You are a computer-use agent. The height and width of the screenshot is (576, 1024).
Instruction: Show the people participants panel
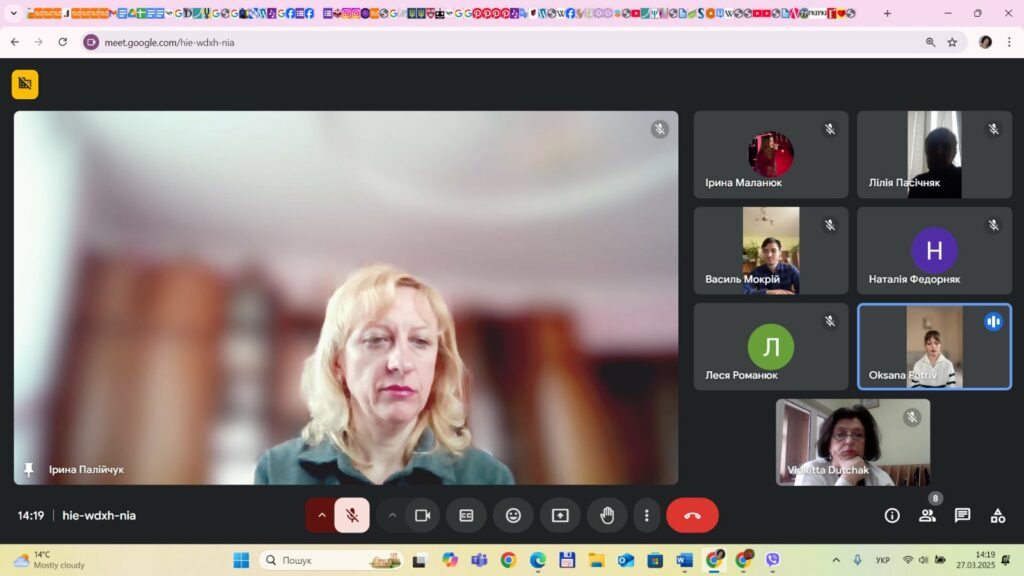(927, 515)
